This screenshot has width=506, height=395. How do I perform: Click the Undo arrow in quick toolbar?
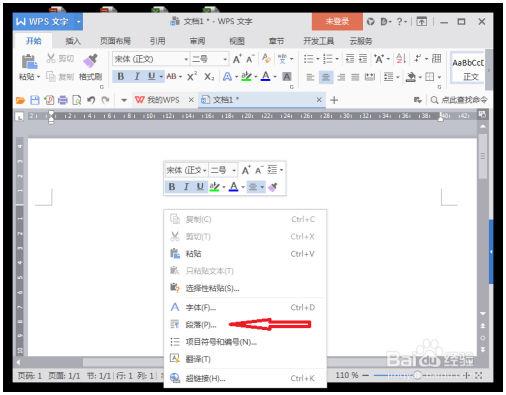(x=91, y=100)
